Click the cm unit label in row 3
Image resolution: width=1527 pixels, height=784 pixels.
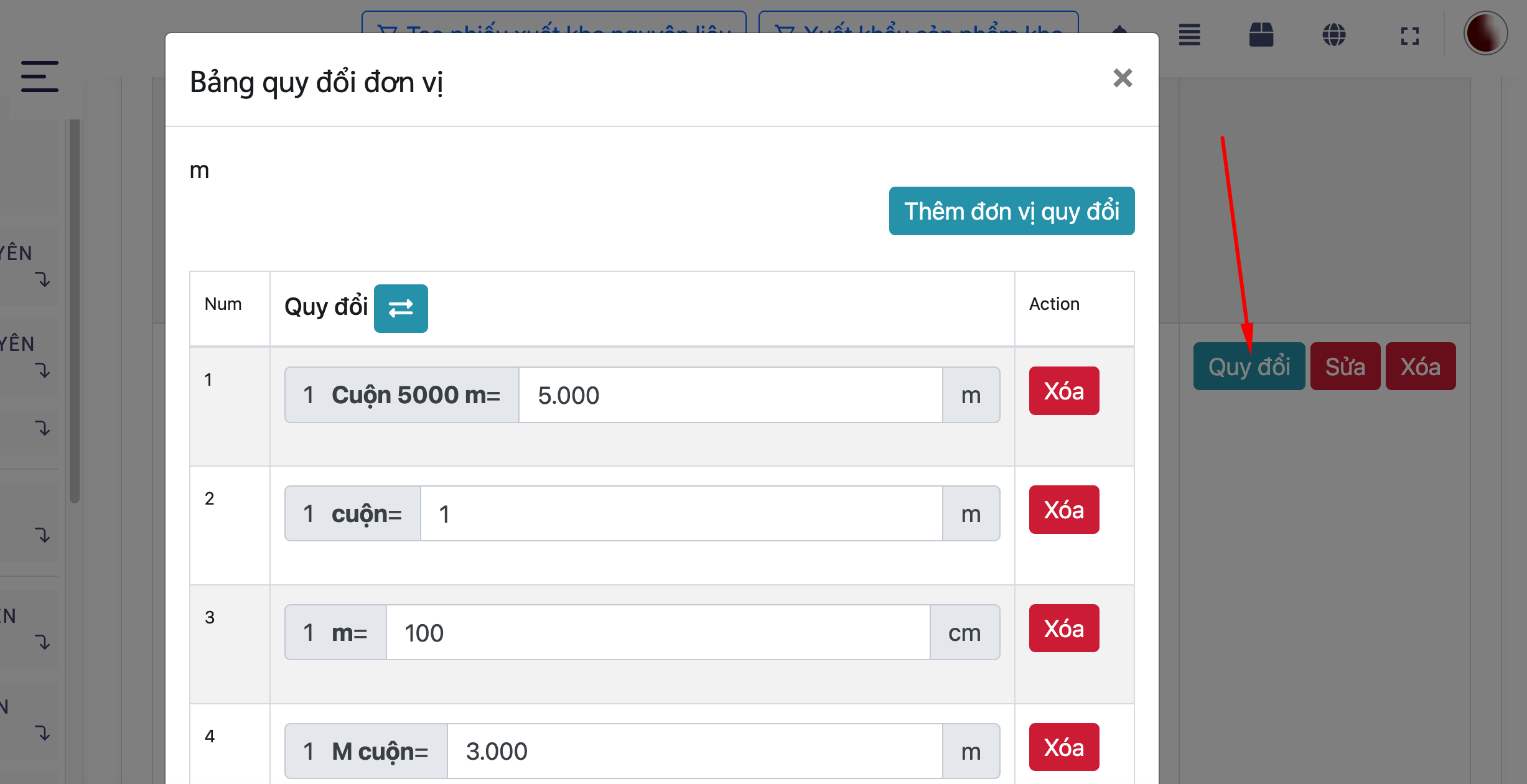tap(964, 633)
